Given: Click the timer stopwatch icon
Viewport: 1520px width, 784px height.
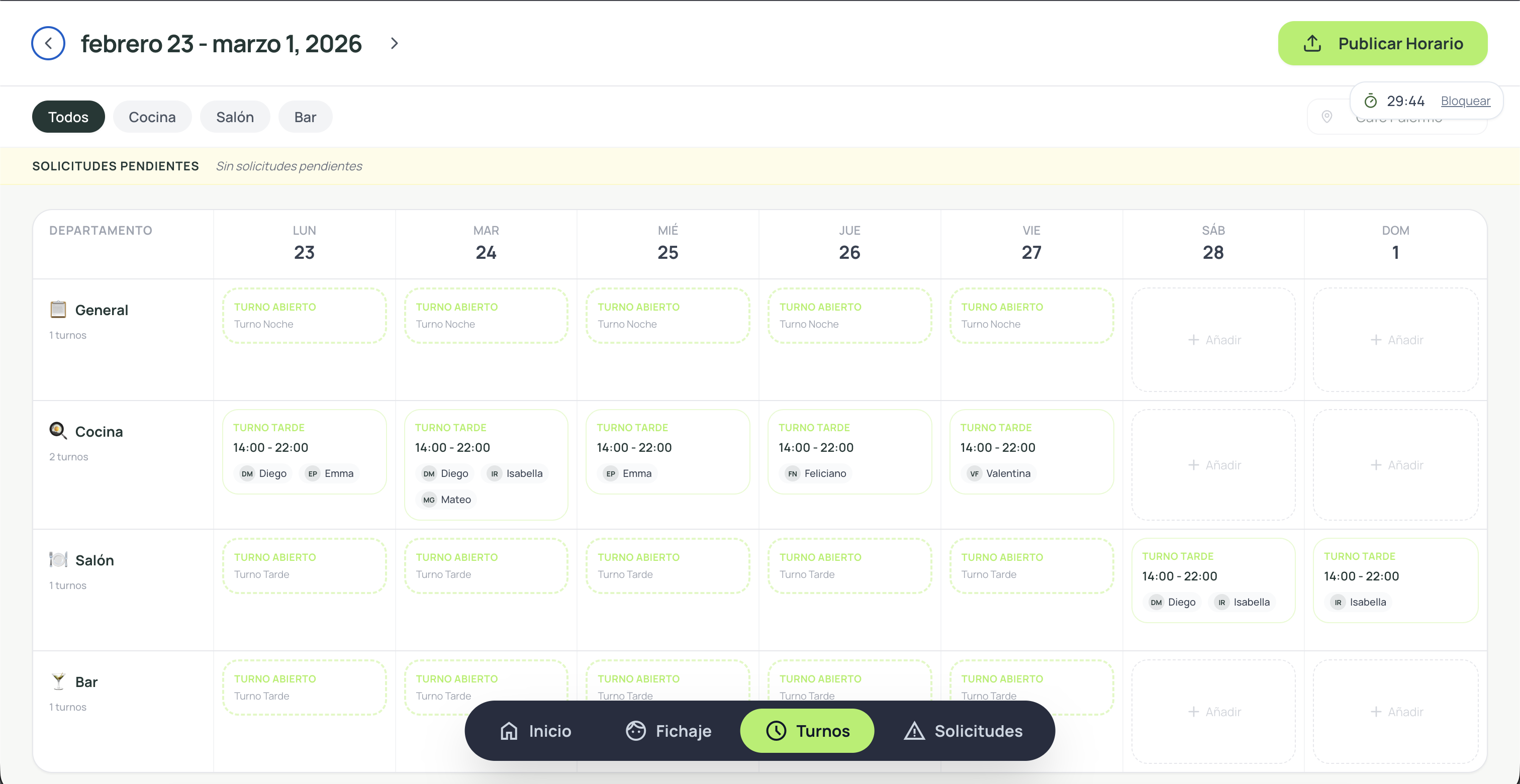Looking at the screenshot, I should click(x=1370, y=101).
